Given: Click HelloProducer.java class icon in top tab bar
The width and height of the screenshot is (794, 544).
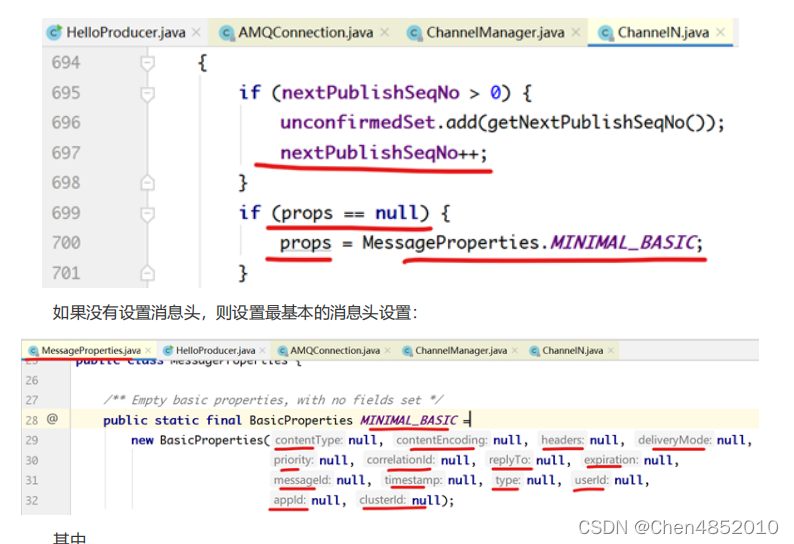Looking at the screenshot, I should click(x=54, y=32).
